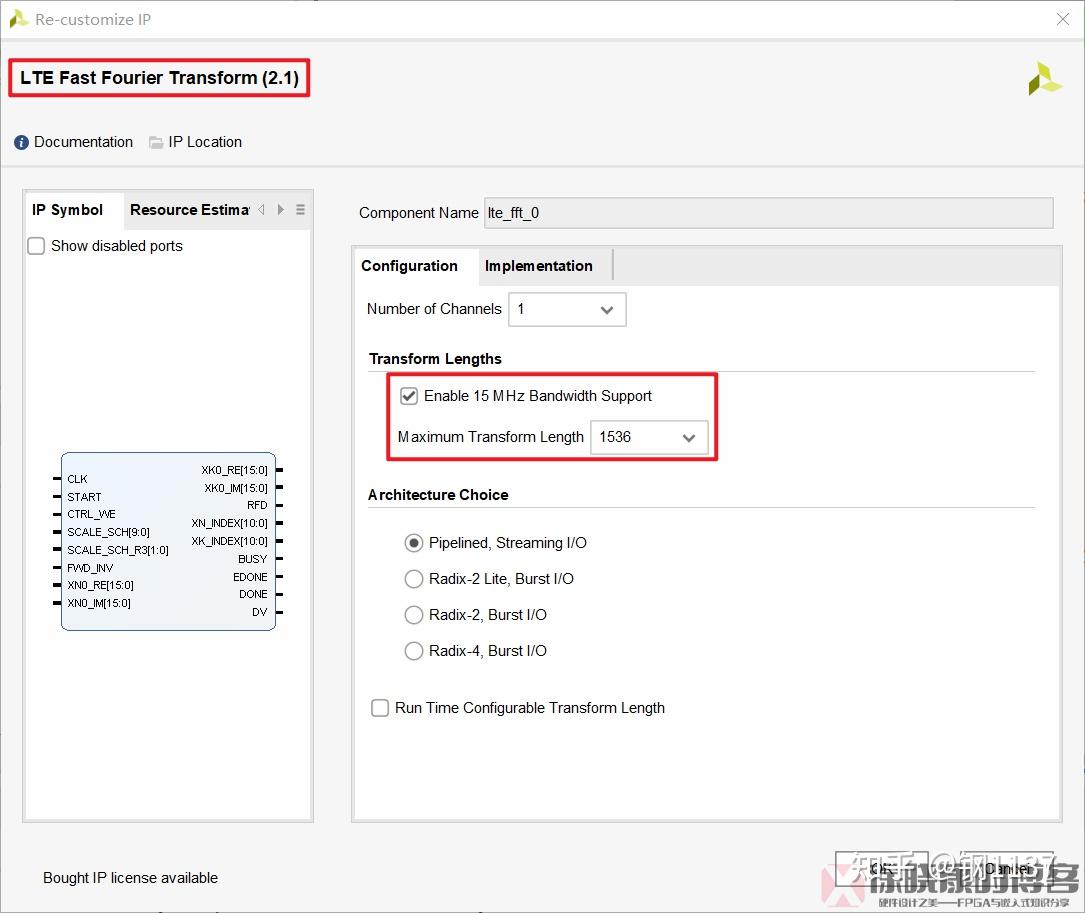Disable the Enable 15 MHz Bandwidth Support checkbox
The width and height of the screenshot is (1085, 913).
point(409,395)
